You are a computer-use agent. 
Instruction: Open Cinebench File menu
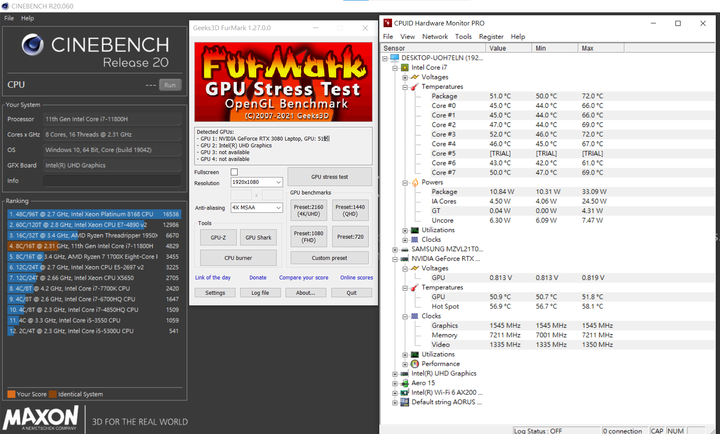[9, 18]
